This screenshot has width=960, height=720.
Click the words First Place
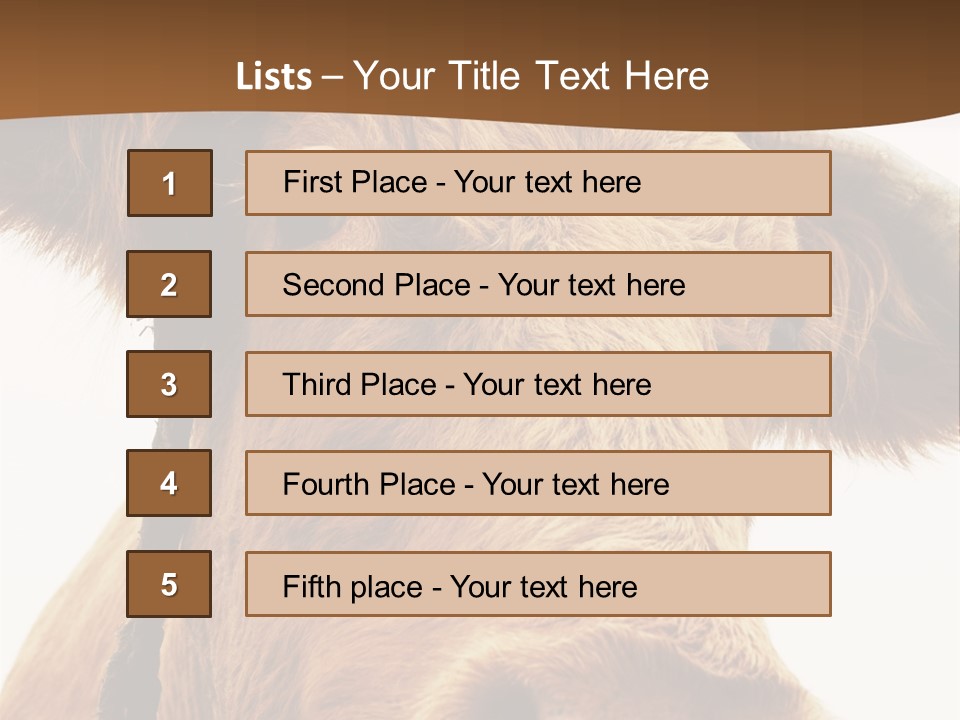(354, 182)
